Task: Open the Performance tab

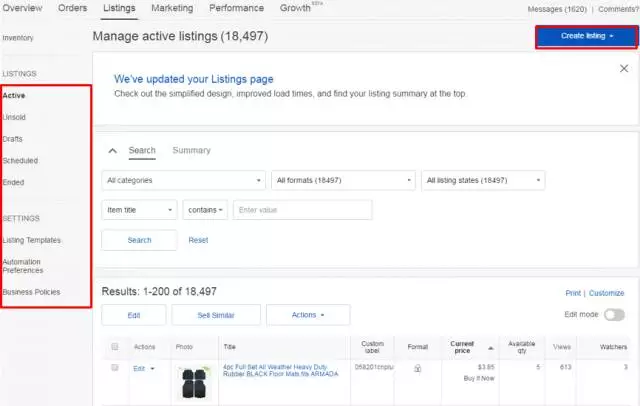Action: pyautogui.click(x=236, y=8)
